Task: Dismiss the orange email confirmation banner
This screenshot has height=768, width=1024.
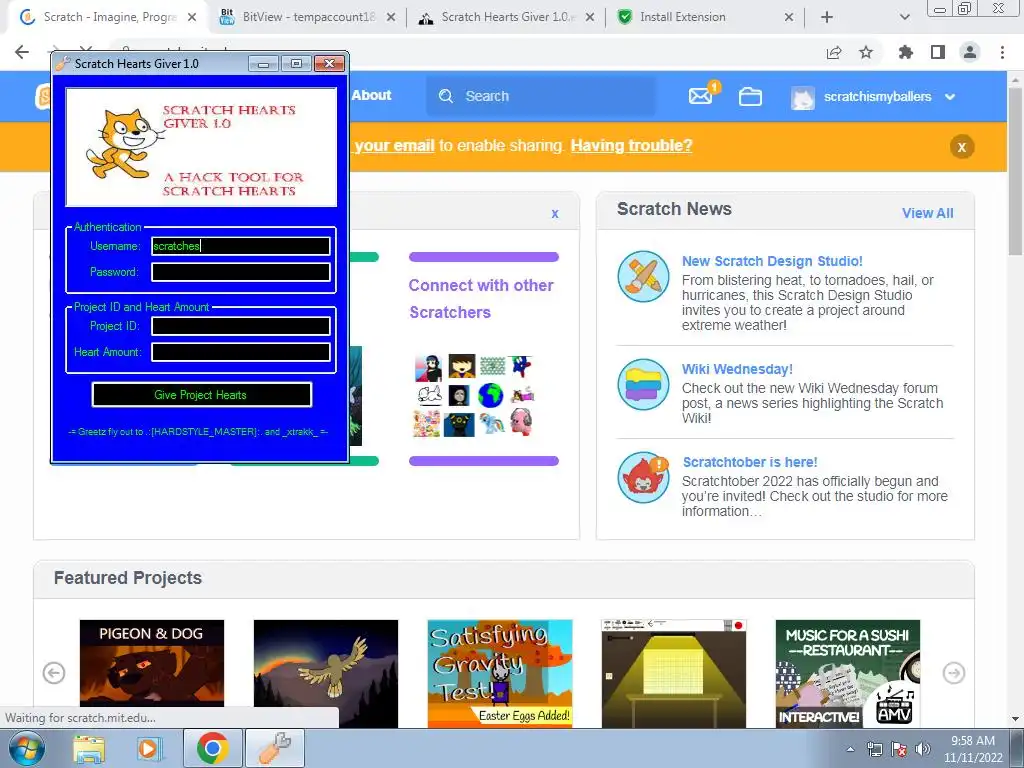Action: 962,147
